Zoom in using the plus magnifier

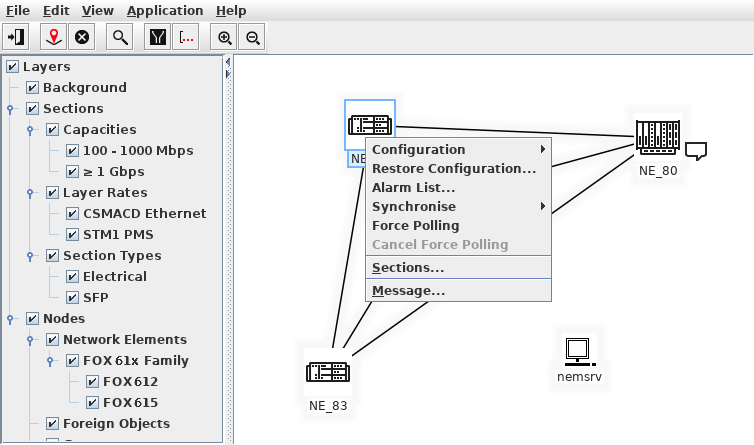(x=225, y=38)
